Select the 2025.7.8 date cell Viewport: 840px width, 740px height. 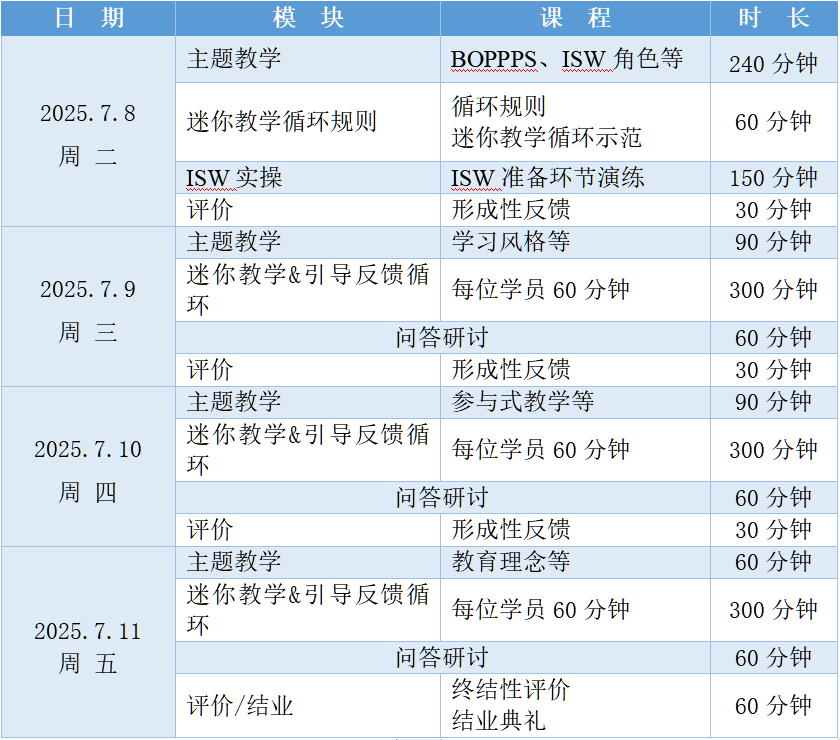(x=88, y=131)
